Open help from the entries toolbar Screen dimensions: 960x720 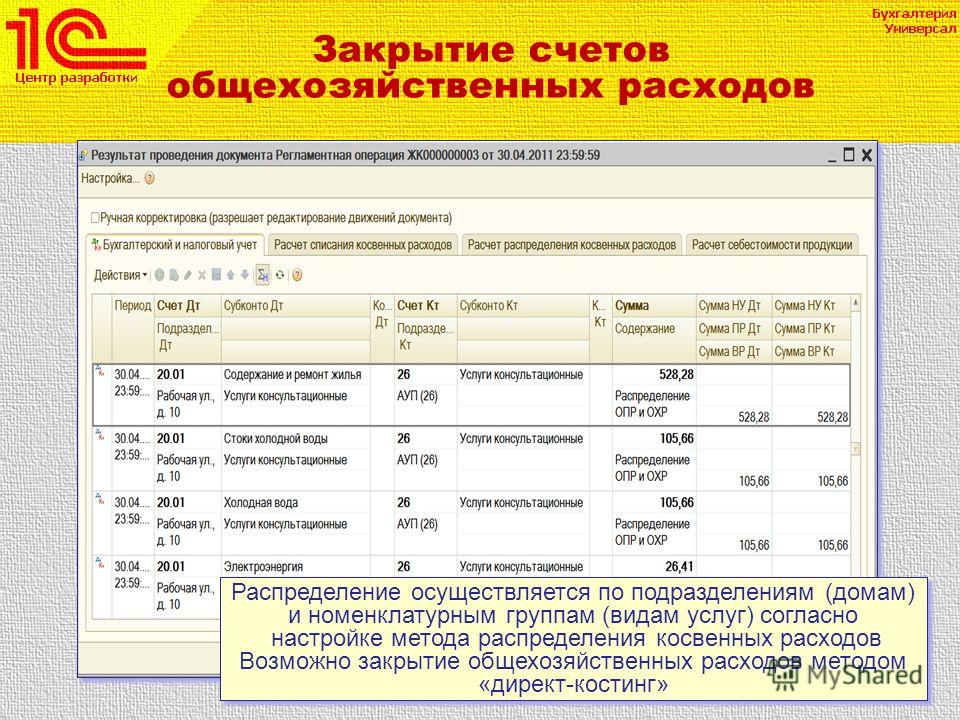tap(297, 276)
